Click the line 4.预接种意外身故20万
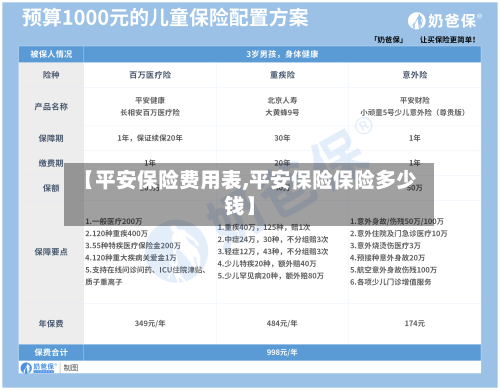Viewport: 500px width, 390px height. tap(387, 258)
